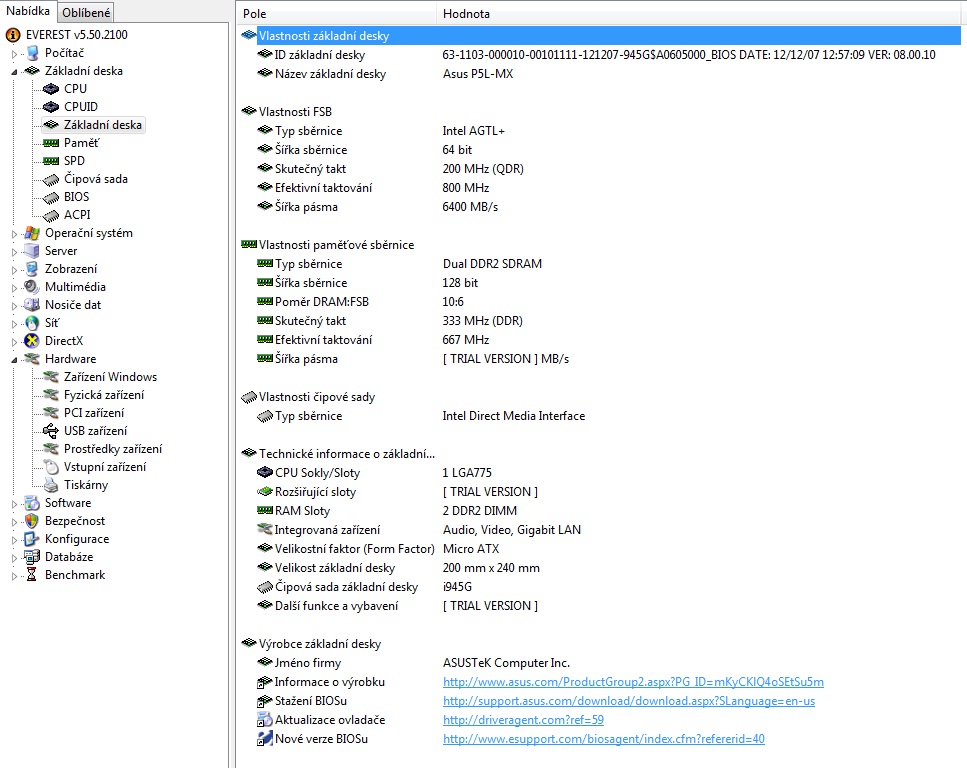
Task: Expand the Server tree node
Action: pyautogui.click(x=14, y=252)
